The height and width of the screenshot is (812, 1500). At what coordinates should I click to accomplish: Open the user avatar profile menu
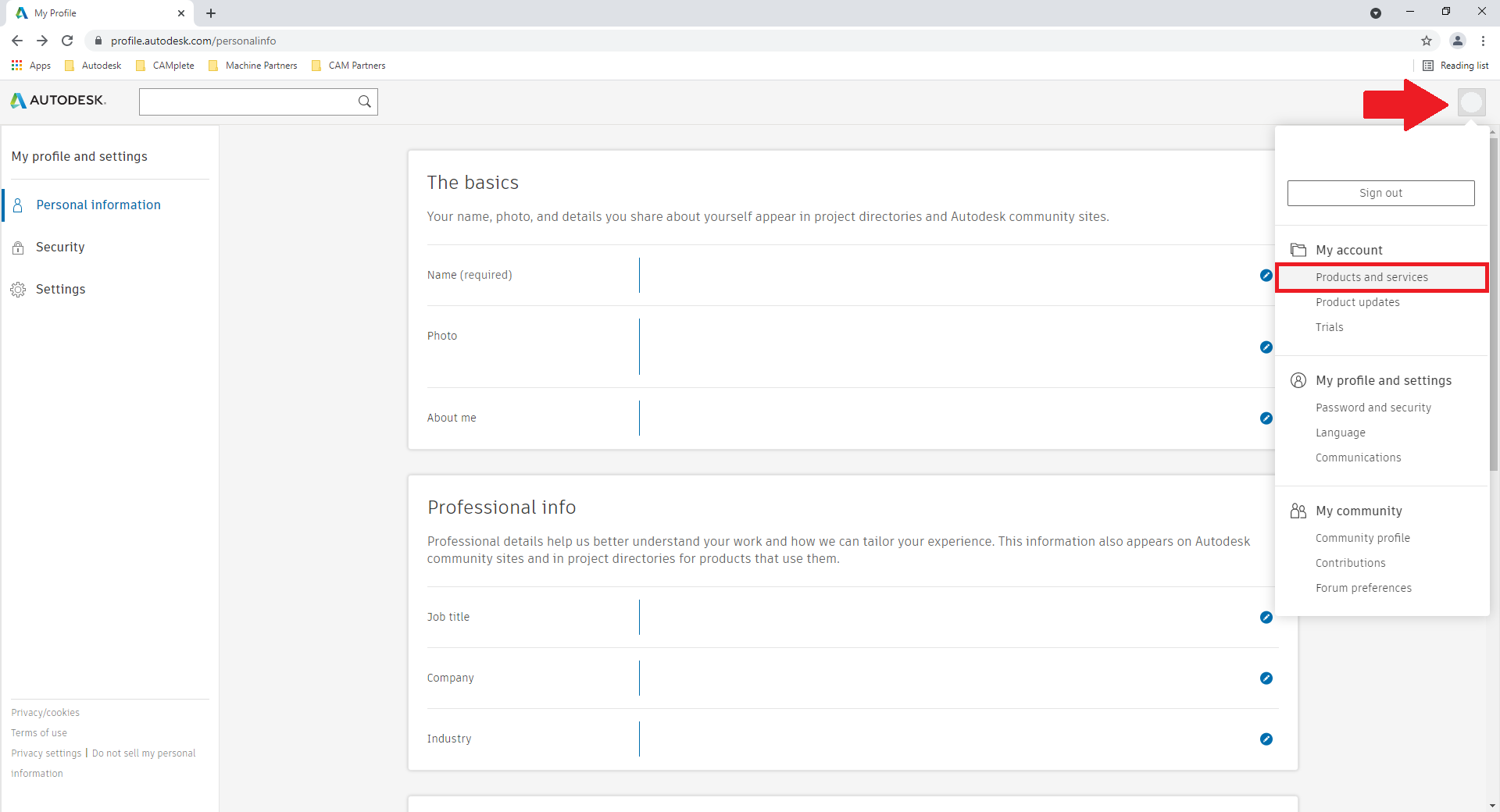(x=1471, y=102)
